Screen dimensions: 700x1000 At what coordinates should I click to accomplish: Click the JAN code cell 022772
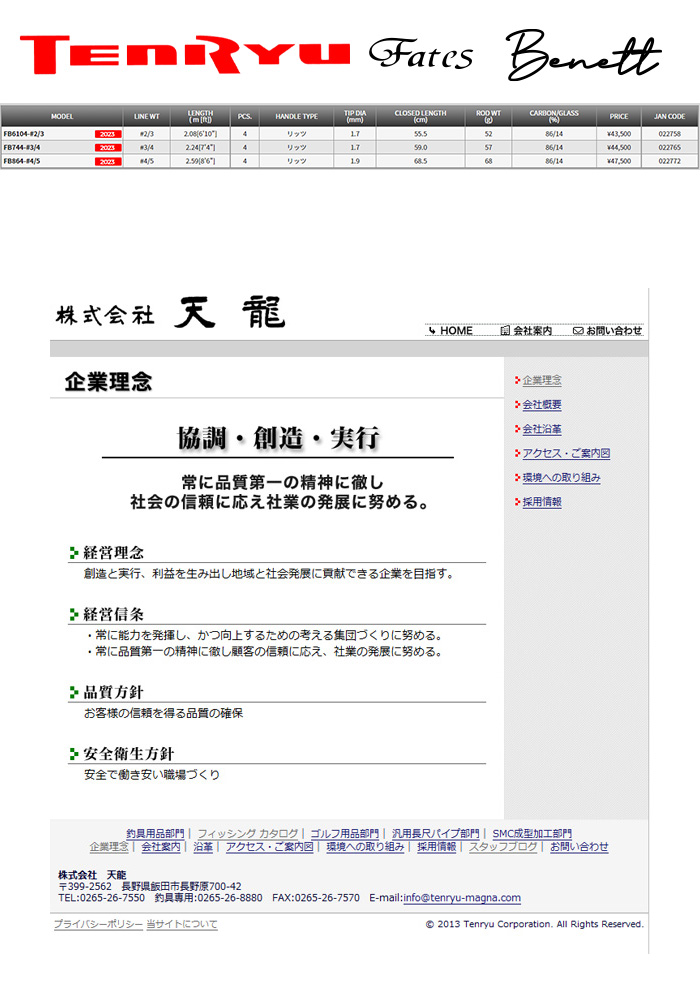pyautogui.click(x=669, y=161)
